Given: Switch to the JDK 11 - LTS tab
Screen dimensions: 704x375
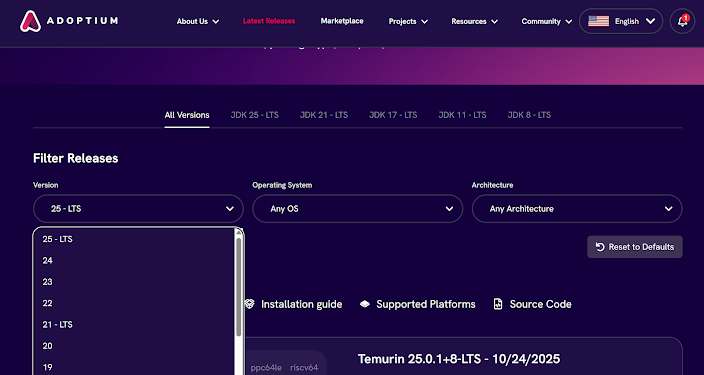Looking at the screenshot, I should [462, 115].
